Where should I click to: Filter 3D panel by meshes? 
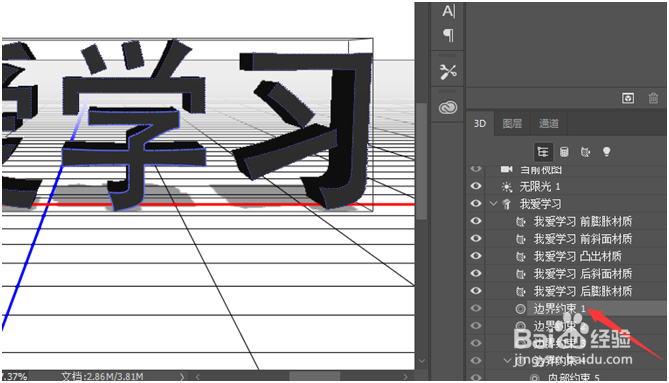564,152
